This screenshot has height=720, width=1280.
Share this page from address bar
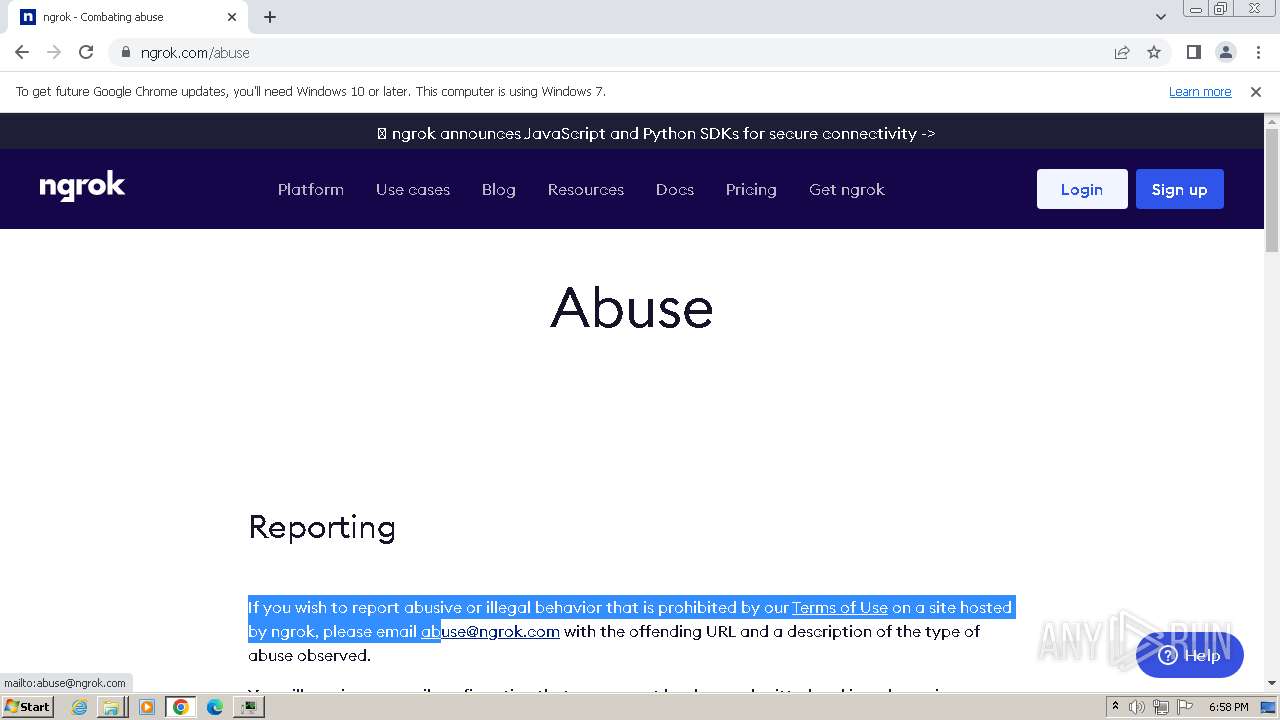coord(1122,52)
